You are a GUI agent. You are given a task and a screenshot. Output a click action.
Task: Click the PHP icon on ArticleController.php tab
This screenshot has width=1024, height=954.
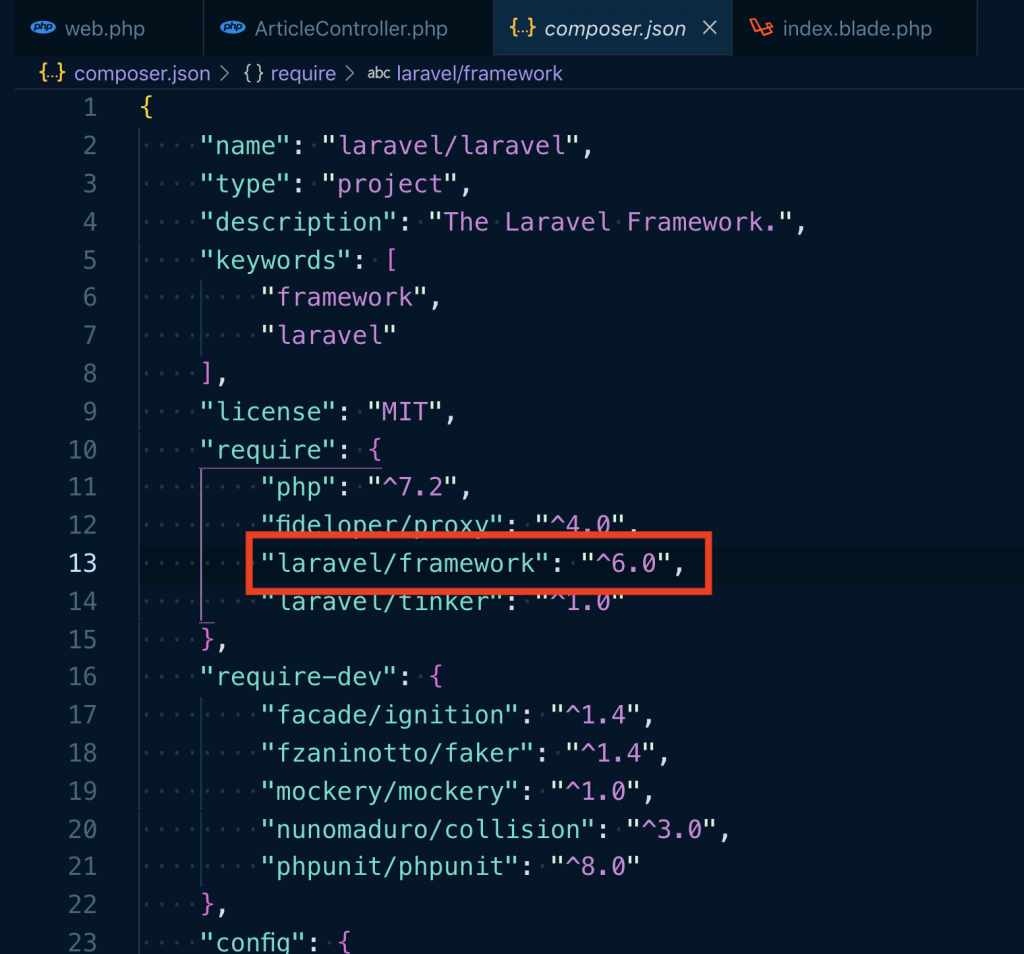click(x=232, y=27)
